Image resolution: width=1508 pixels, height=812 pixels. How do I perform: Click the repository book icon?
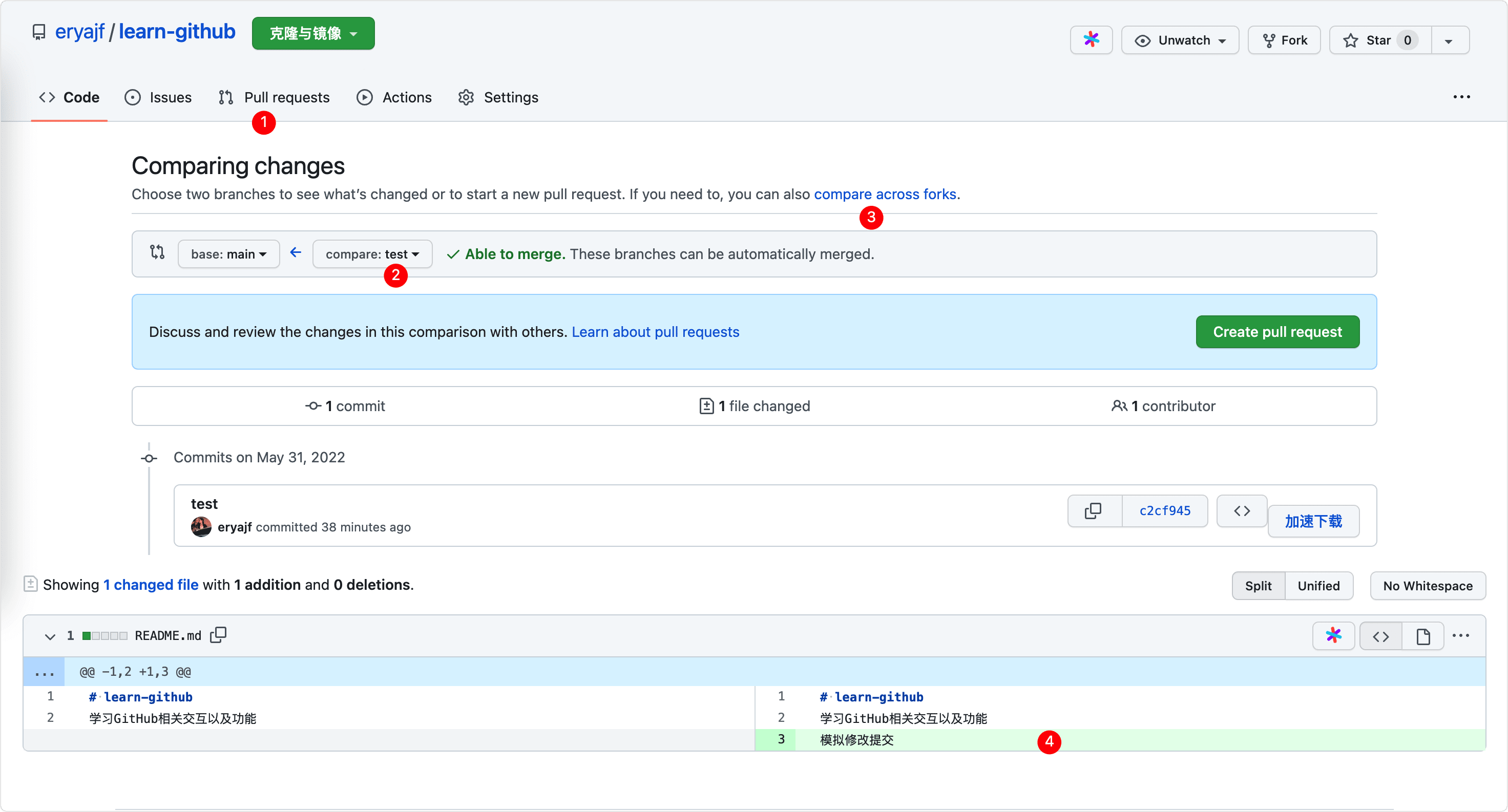(38, 33)
